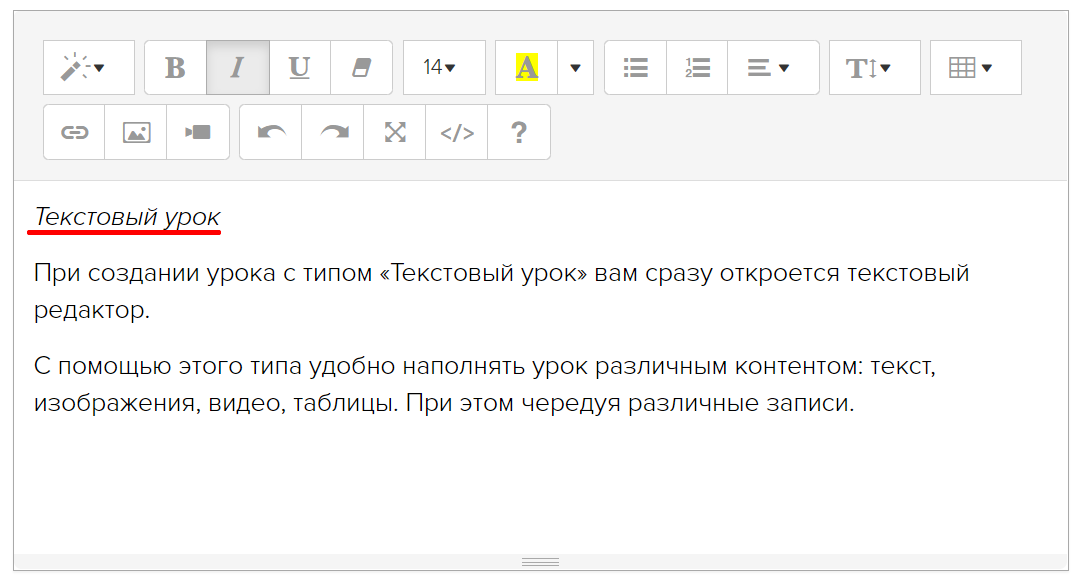Open the paragraph alignment dropdown
The image size is (1080, 580).
pos(772,68)
